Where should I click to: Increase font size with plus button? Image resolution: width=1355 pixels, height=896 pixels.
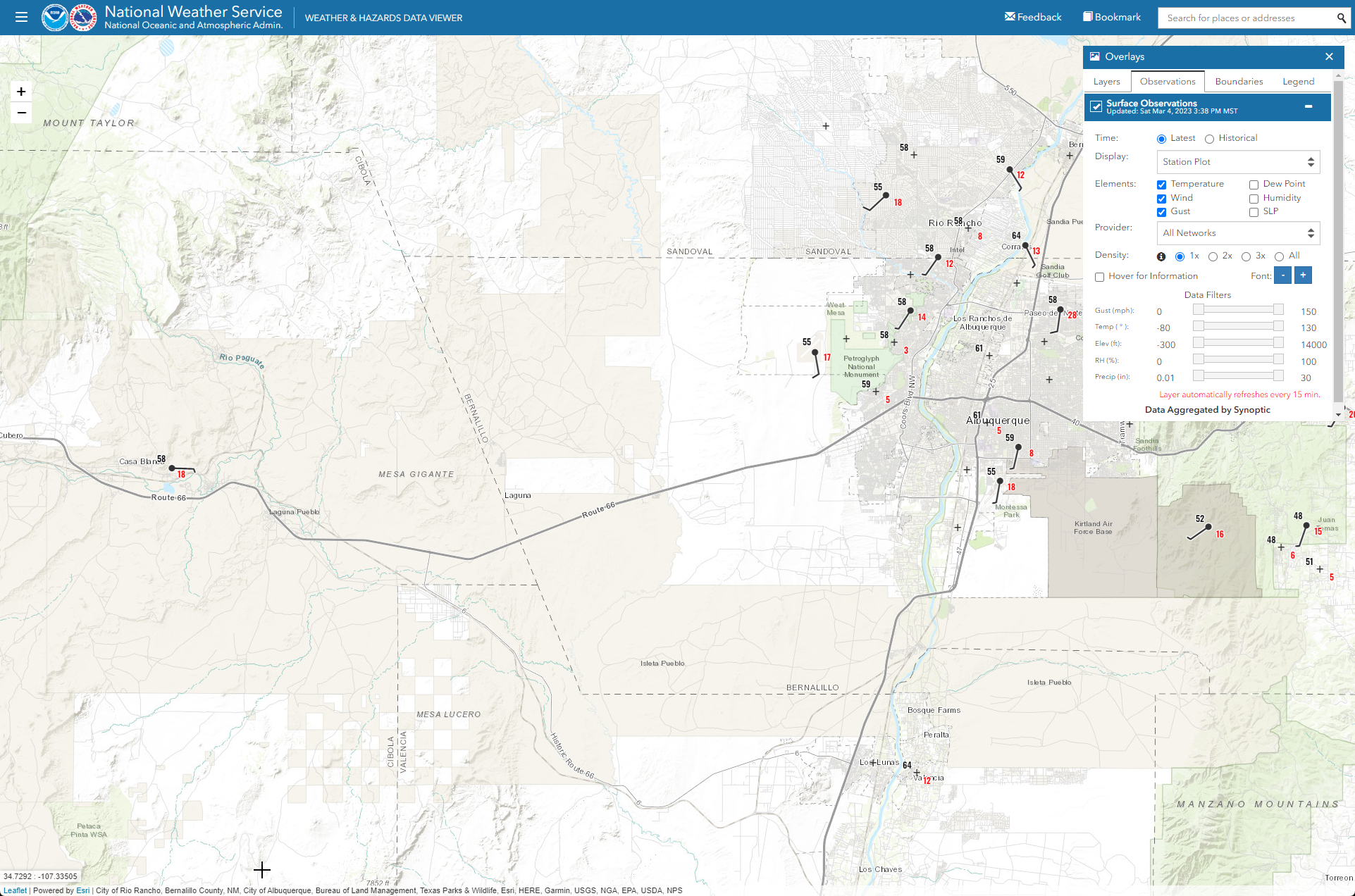(1303, 275)
